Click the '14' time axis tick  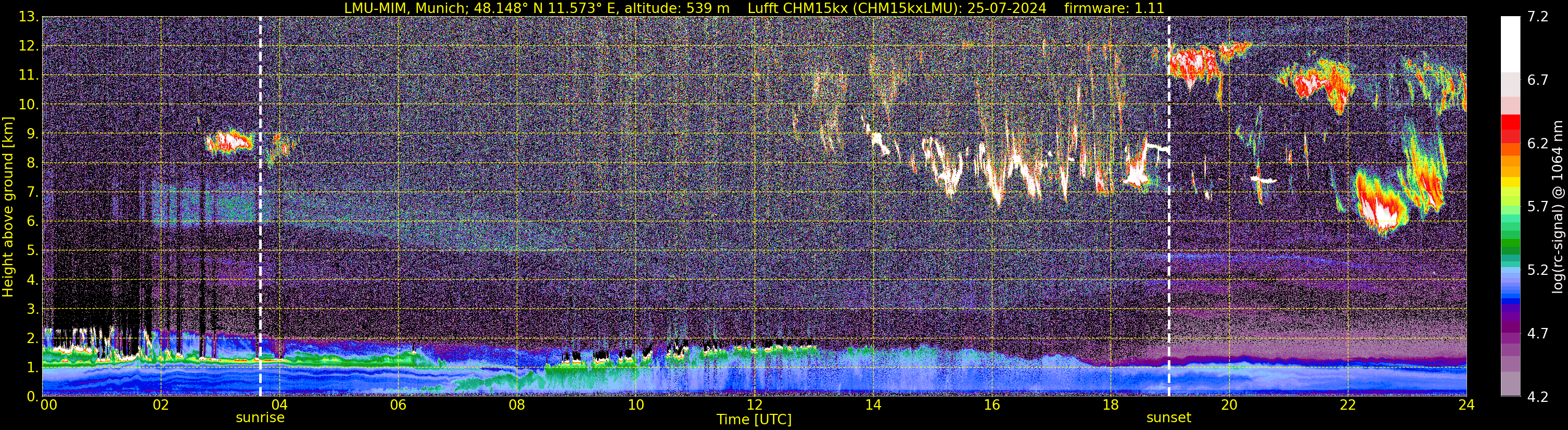tap(873, 405)
